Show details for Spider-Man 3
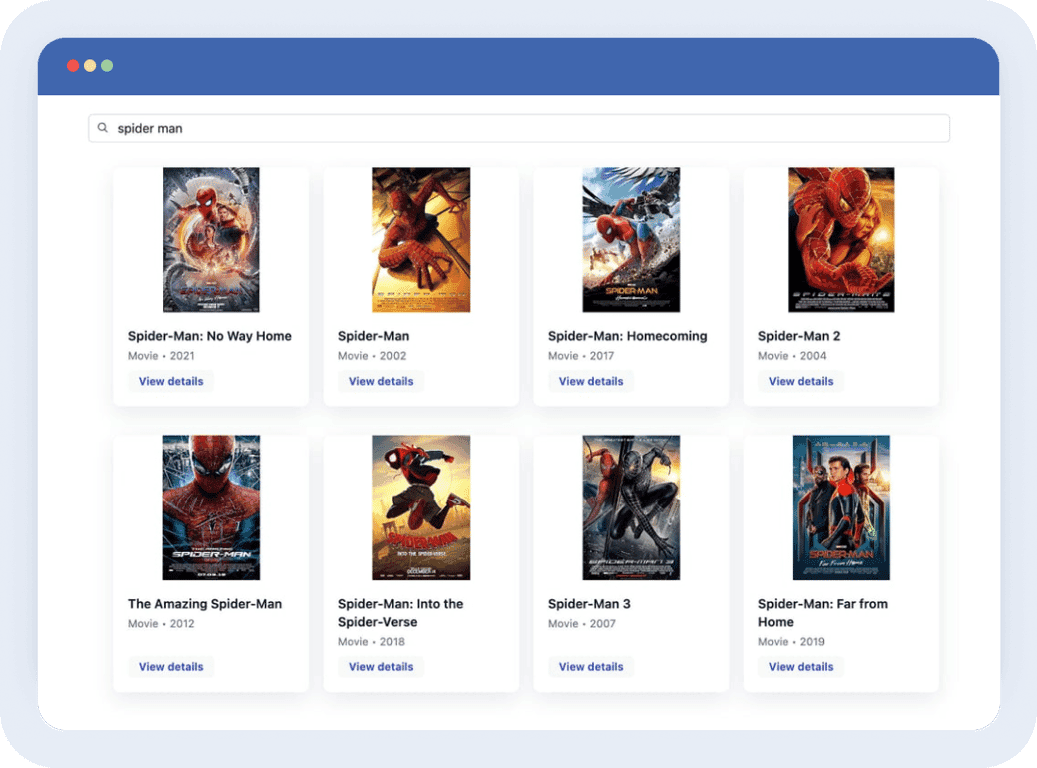1037x768 pixels. tap(591, 667)
